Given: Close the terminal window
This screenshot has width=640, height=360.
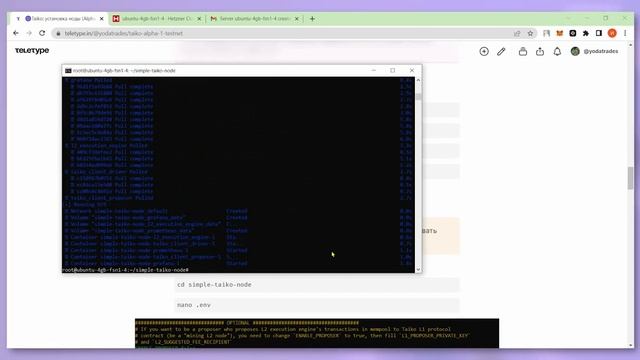Looking at the screenshot, I should pos(412,71).
